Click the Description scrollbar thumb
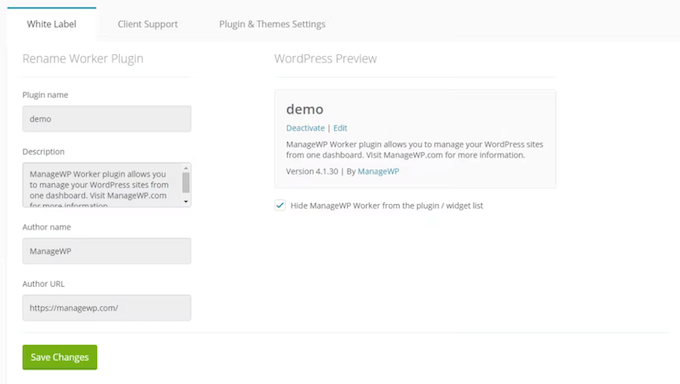Screen dimensions: 680x384 [186, 182]
